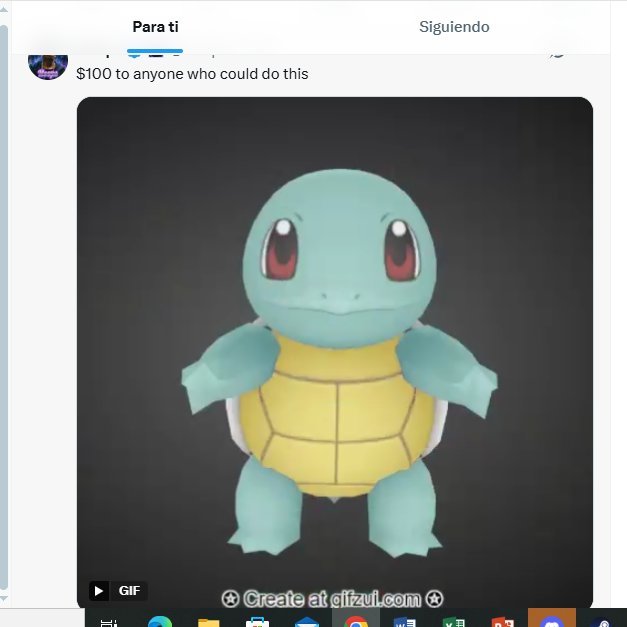Open Microsoft Word from the taskbar
Viewport: 627px width, 627px height.
click(405, 623)
